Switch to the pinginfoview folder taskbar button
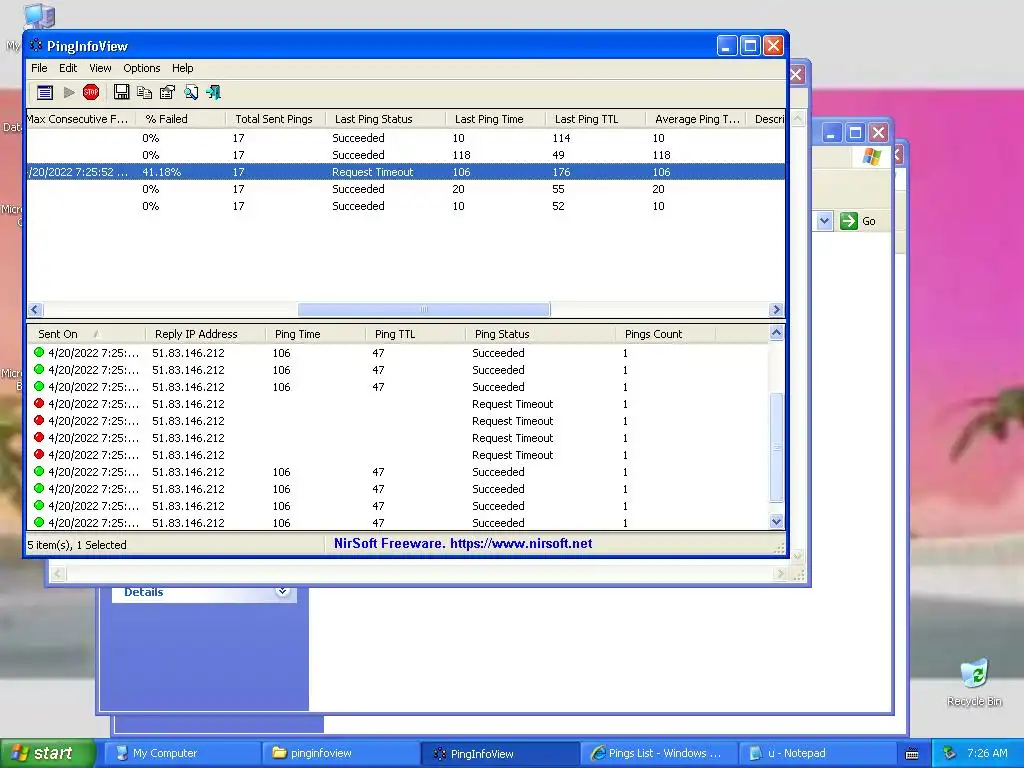This screenshot has width=1024, height=768. point(341,753)
